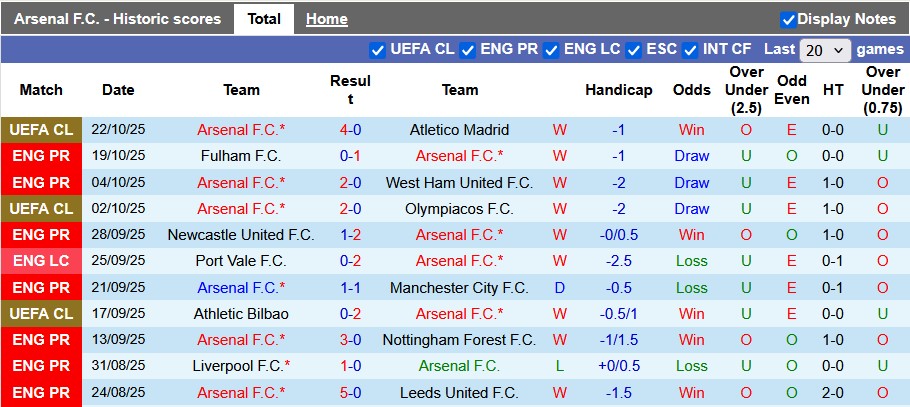Select the Total tab
Viewport: 910px width, 407px height.
pos(263,19)
